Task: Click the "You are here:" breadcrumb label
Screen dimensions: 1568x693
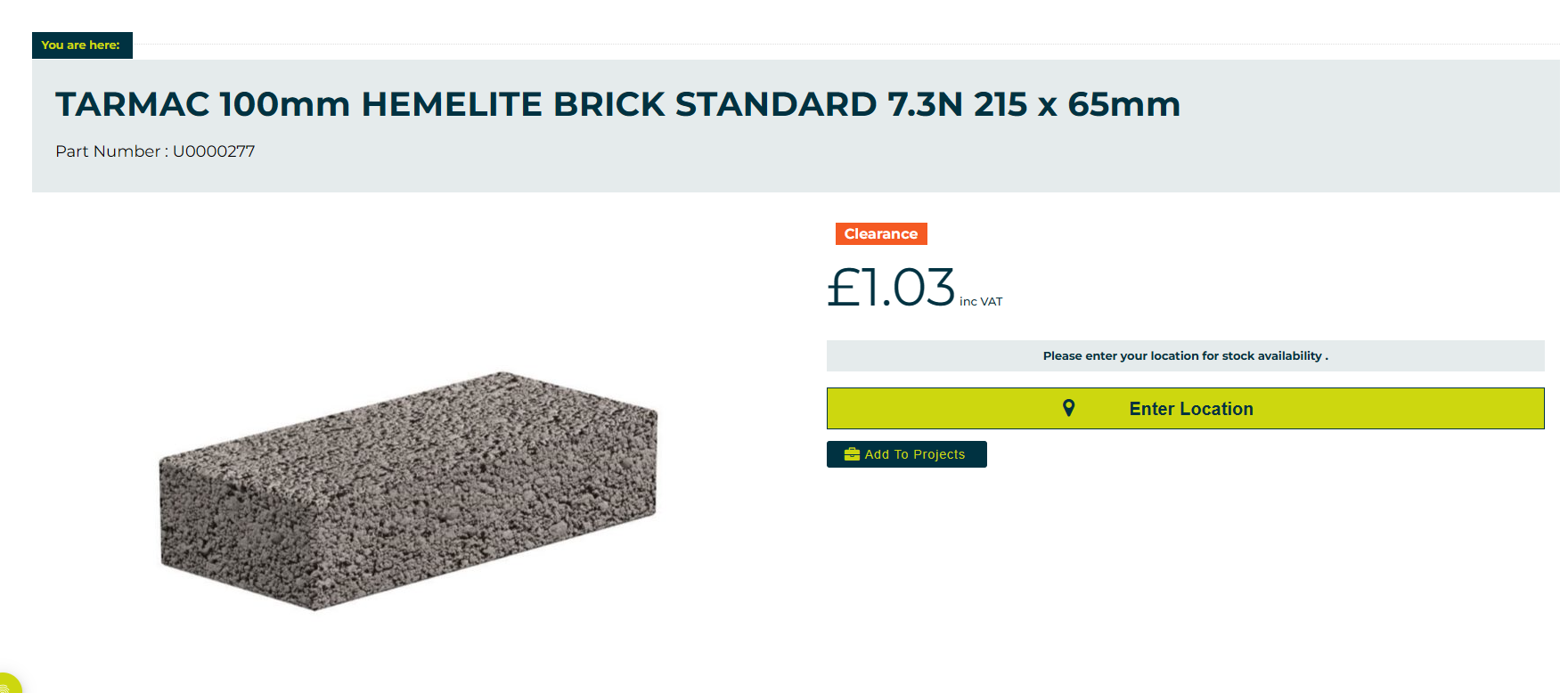Action: [81, 45]
